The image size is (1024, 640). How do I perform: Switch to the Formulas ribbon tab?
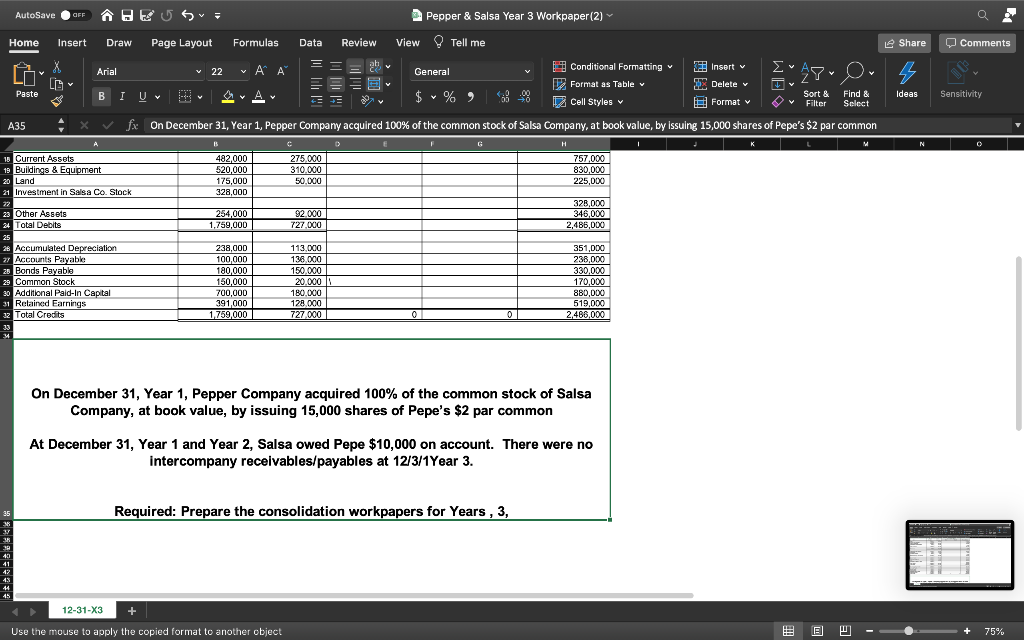[255, 42]
